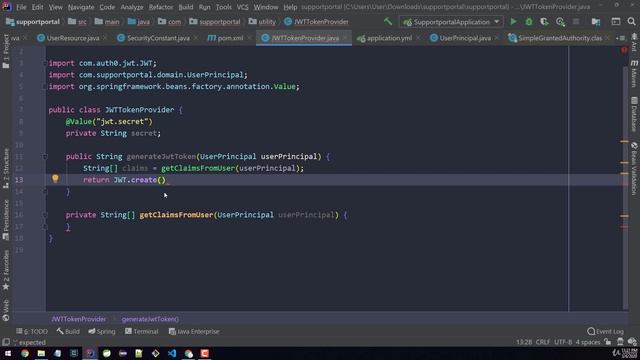Viewport: 640px width, 360px height.
Task: Change indent setting 4 spaces
Action: (588, 342)
